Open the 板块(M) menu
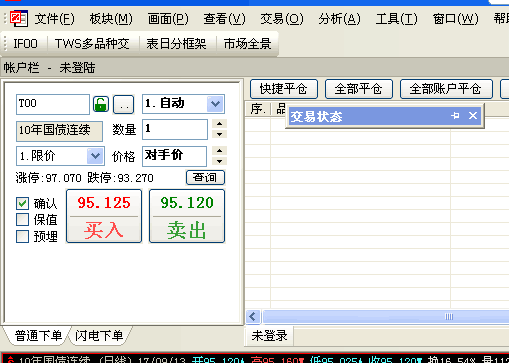Viewport: 509px width, 363px height. tap(111, 19)
